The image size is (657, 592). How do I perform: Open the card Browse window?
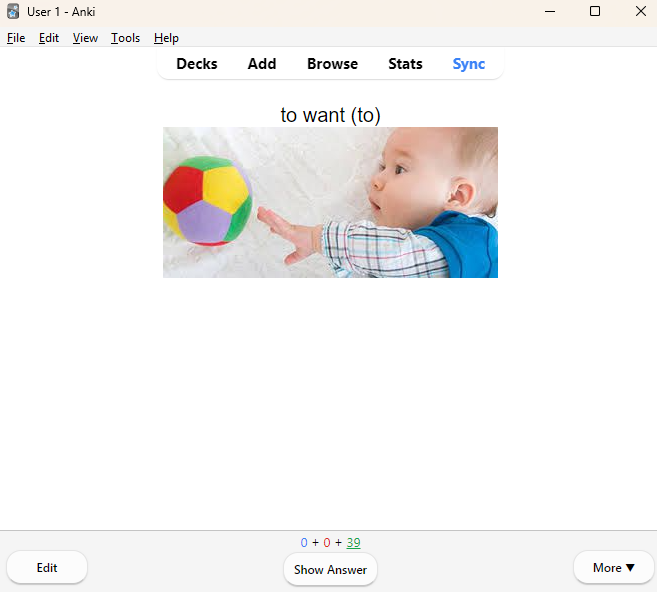[332, 64]
